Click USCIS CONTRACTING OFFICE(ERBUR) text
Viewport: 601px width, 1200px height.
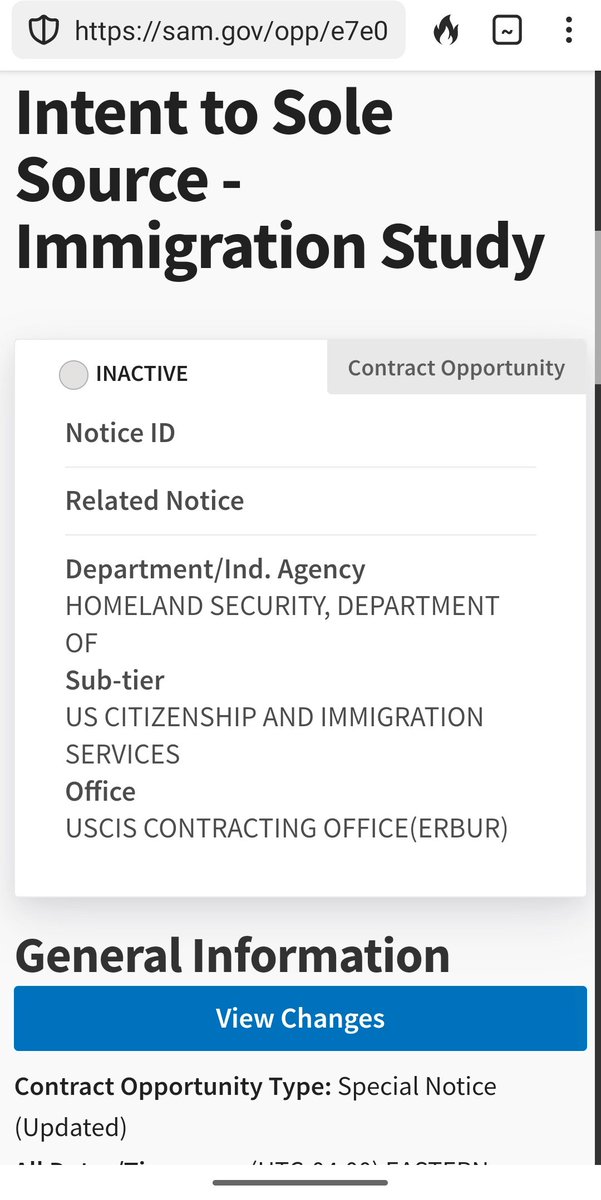(287, 828)
